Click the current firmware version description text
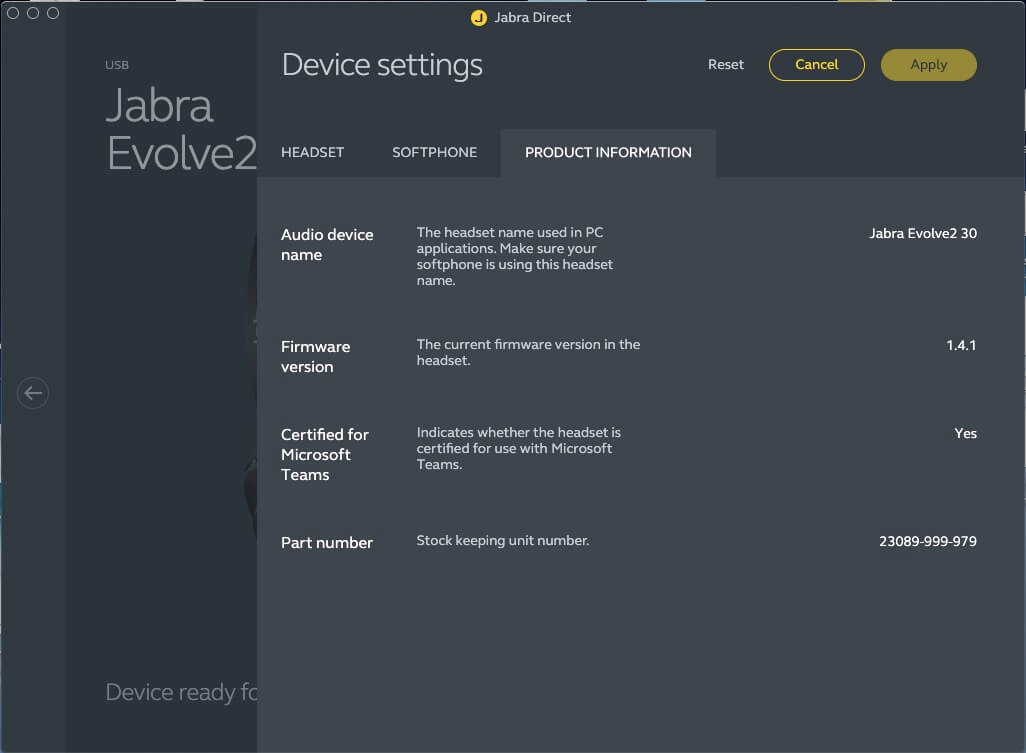This screenshot has width=1026, height=753. click(x=528, y=352)
